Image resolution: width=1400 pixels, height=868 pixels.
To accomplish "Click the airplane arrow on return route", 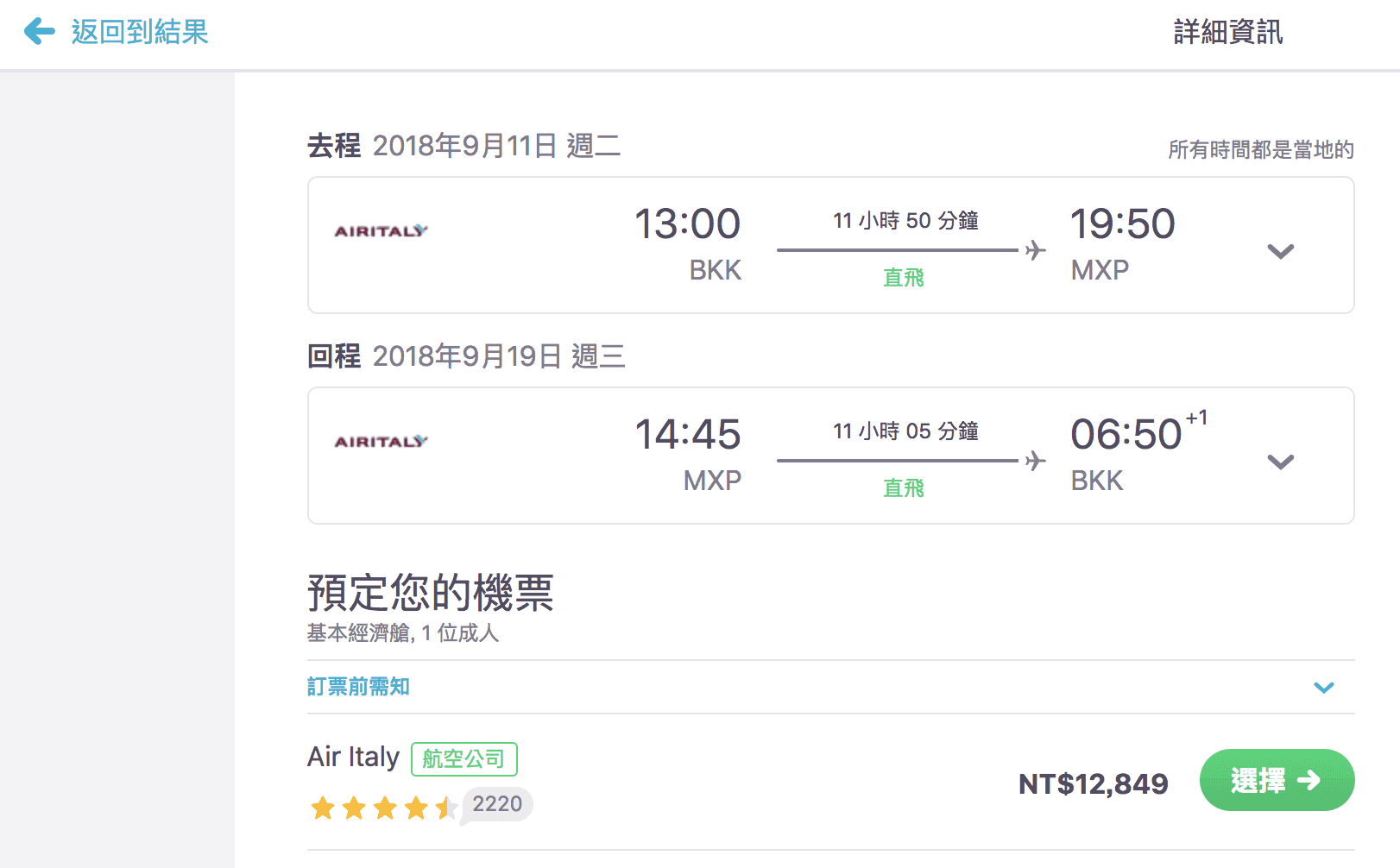I will tap(1034, 462).
